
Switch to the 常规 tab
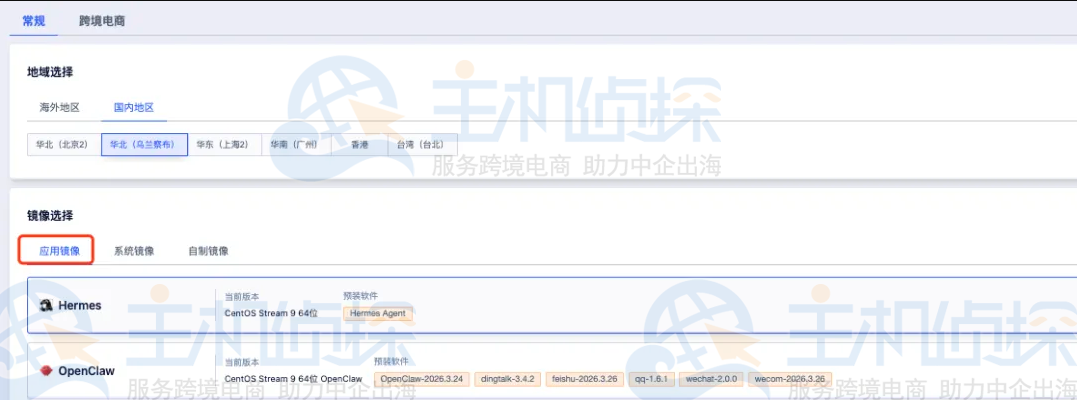click(34, 21)
